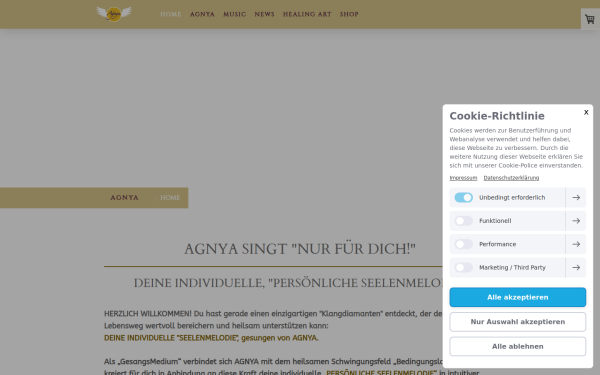
Task: Click the PERSÖNLICHE SEELENMELODIE highlighted link
Action: click(x=381, y=372)
